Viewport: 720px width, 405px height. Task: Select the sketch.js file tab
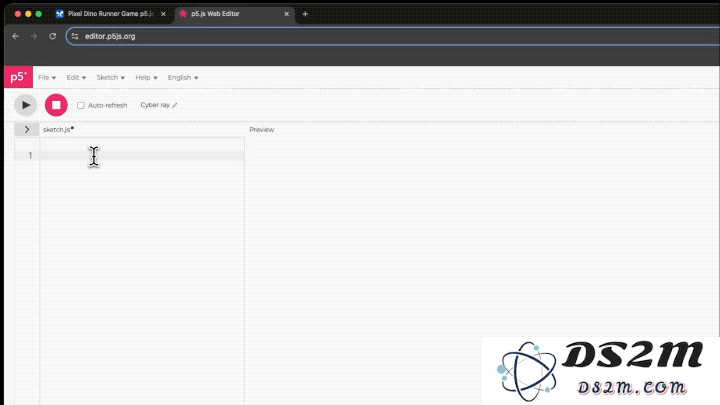pos(58,129)
